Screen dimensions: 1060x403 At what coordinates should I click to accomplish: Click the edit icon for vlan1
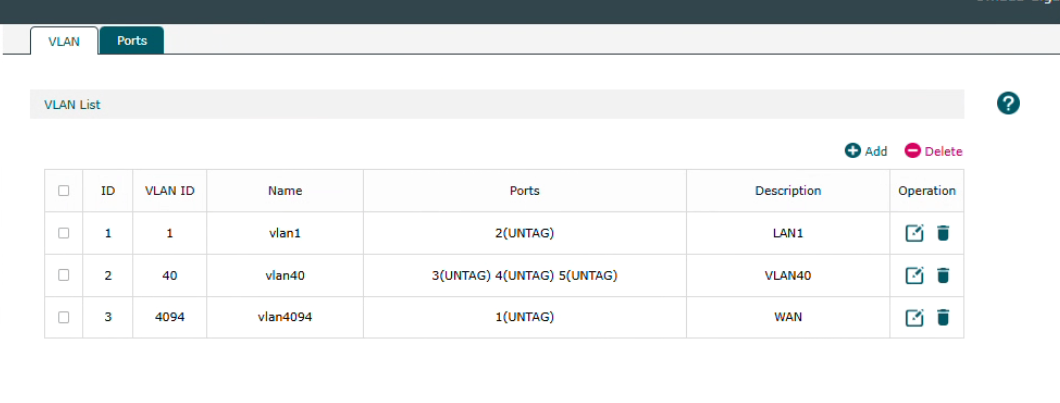914,233
